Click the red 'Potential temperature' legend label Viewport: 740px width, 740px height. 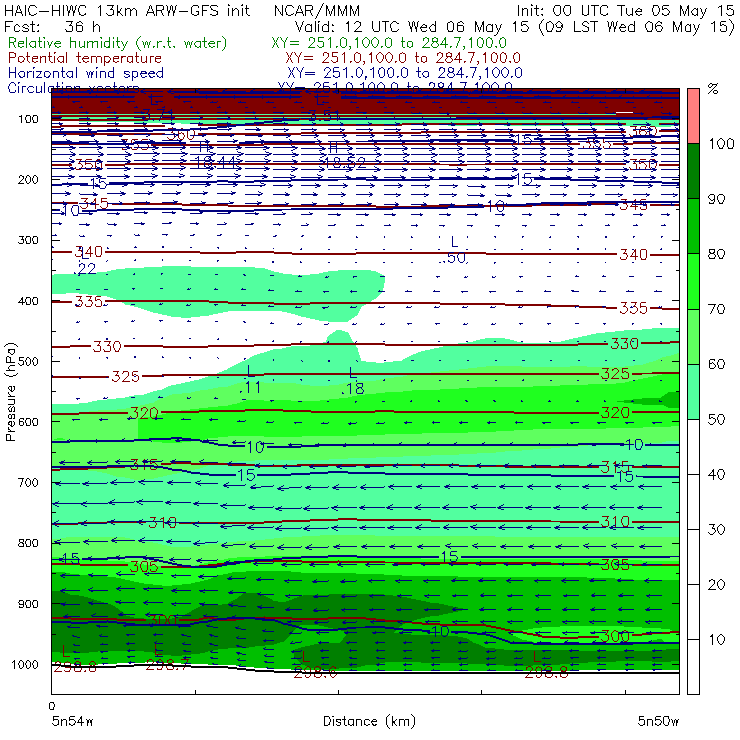(x=85, y=58)
